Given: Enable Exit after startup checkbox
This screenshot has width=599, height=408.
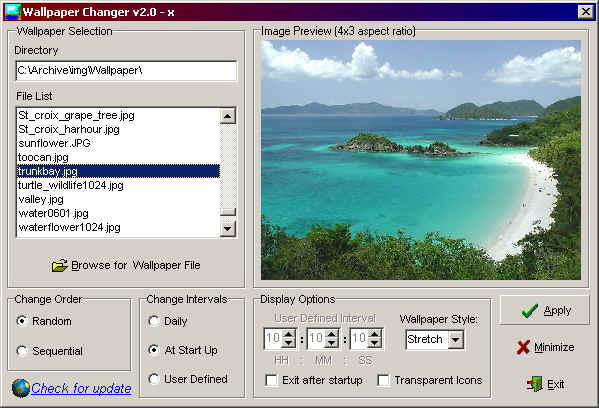Looking at the screenshot, I should (271, 380).
